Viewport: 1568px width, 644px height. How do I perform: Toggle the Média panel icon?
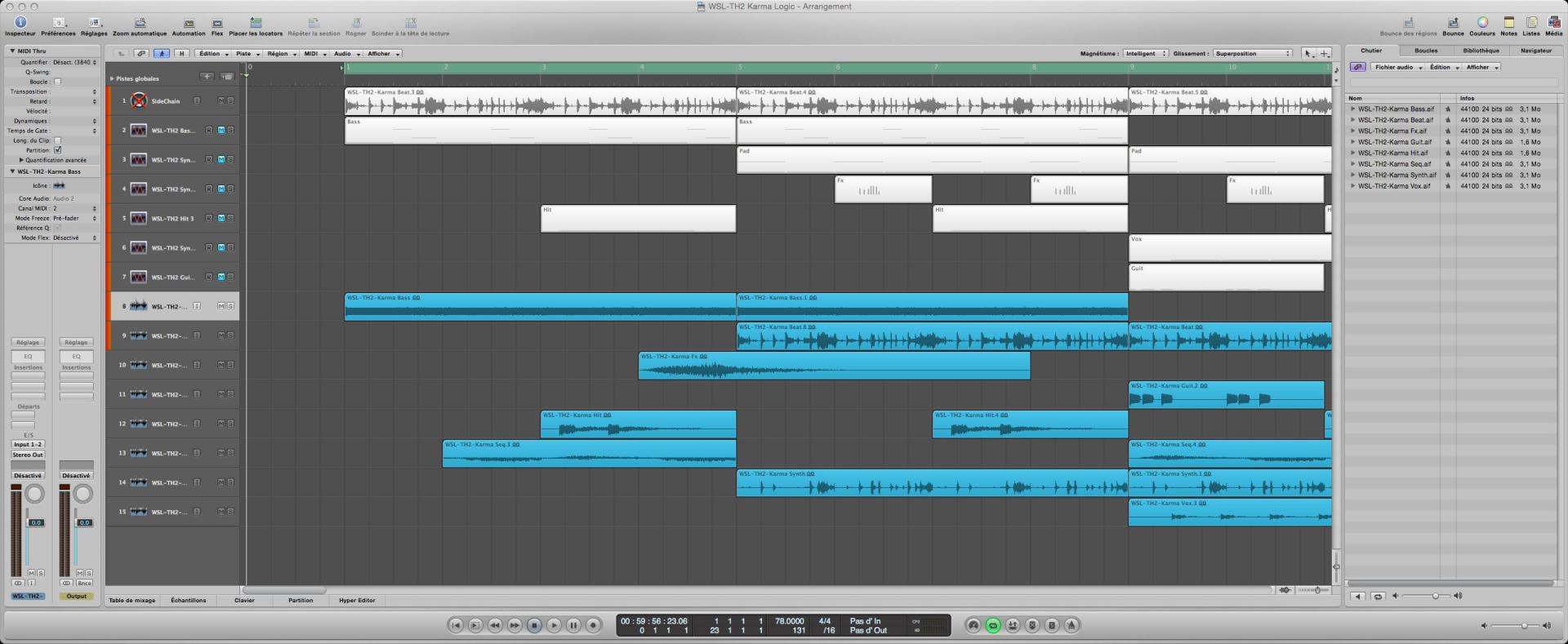[1554, 23]
